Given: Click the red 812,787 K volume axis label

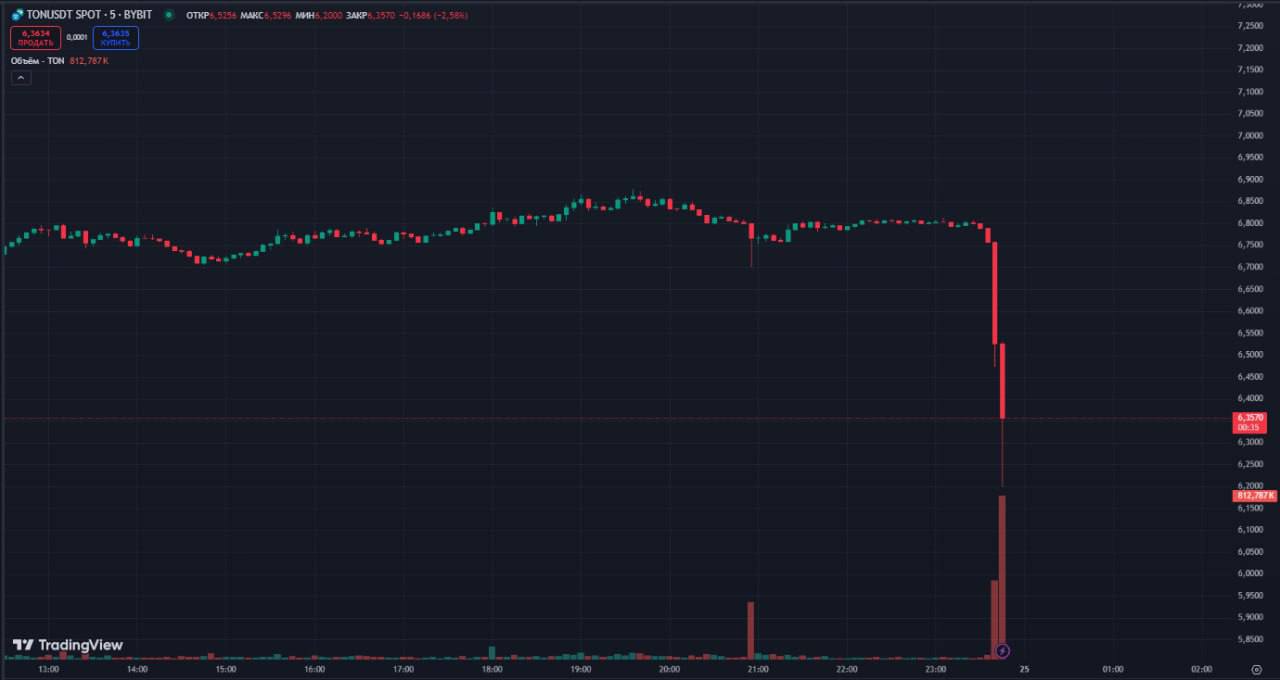Looking at the screenshot, I should tap(1255, 495).
